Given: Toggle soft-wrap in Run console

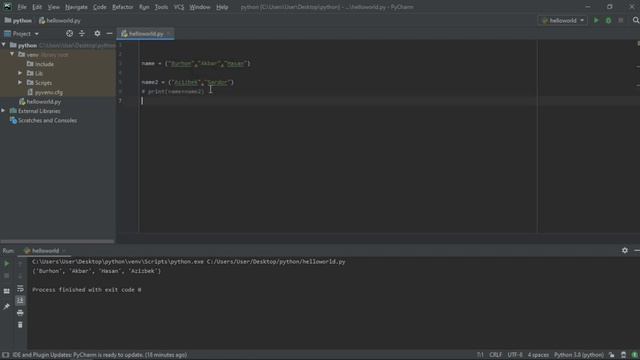Looking at the screenshot, I should click(20, 289).
